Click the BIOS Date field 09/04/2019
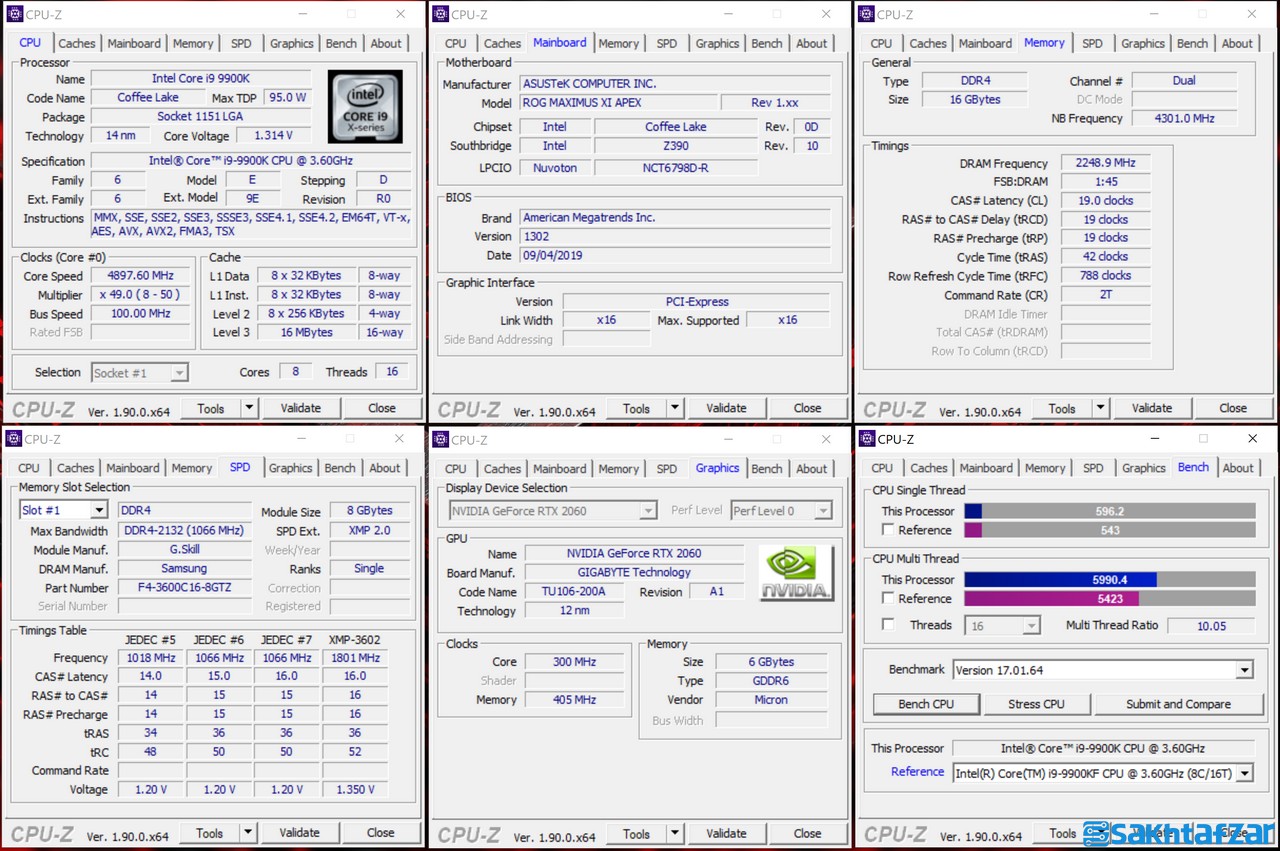Viewport: 1280px width, 851px height. (x=675, y=256)
